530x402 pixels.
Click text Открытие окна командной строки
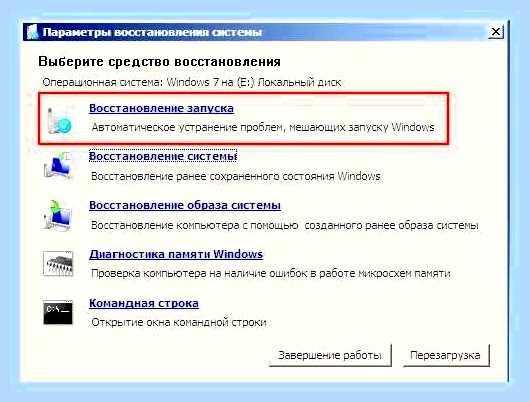[x=179, y=322]
